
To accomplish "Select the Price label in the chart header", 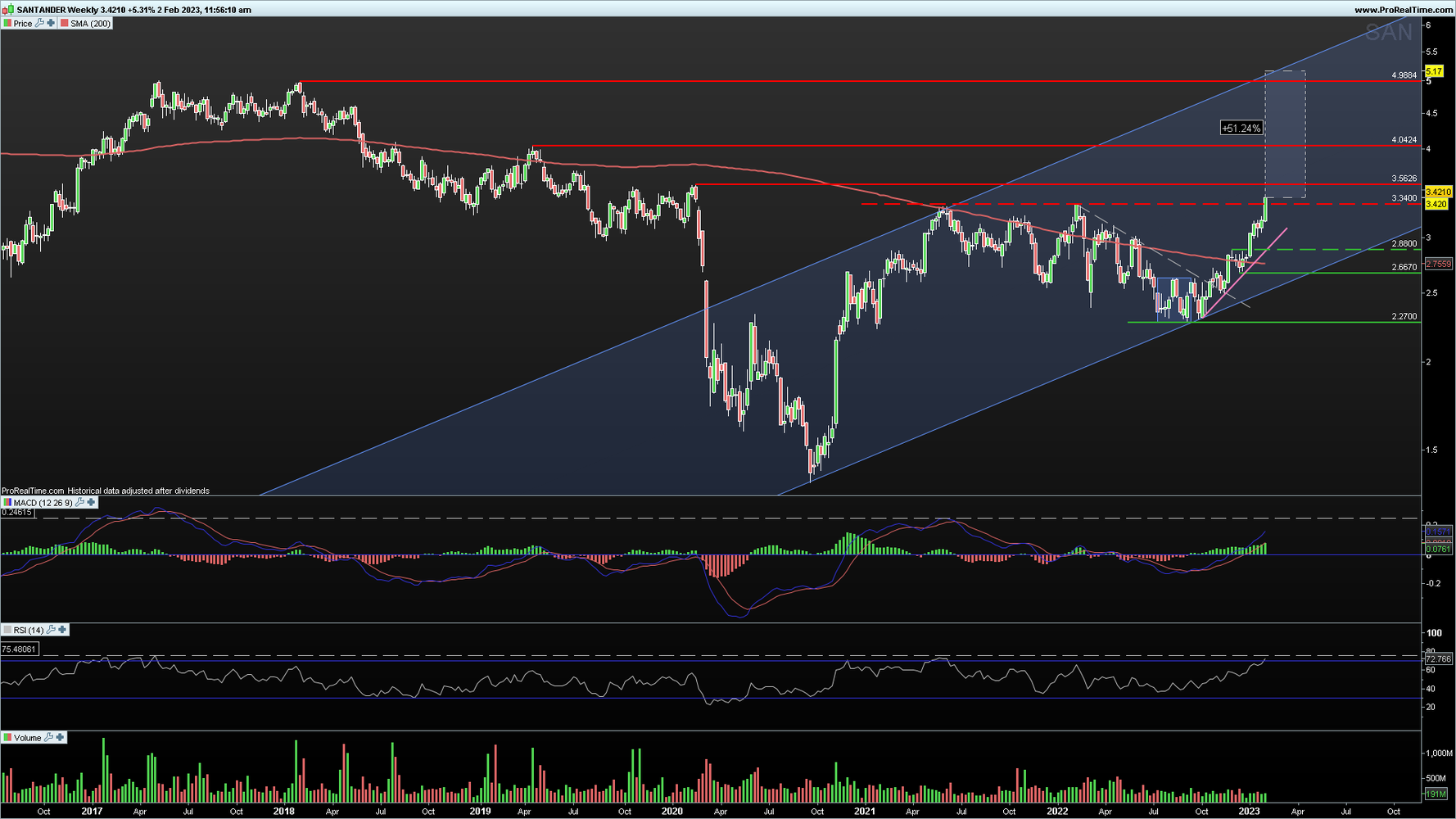I will (23, 24).
